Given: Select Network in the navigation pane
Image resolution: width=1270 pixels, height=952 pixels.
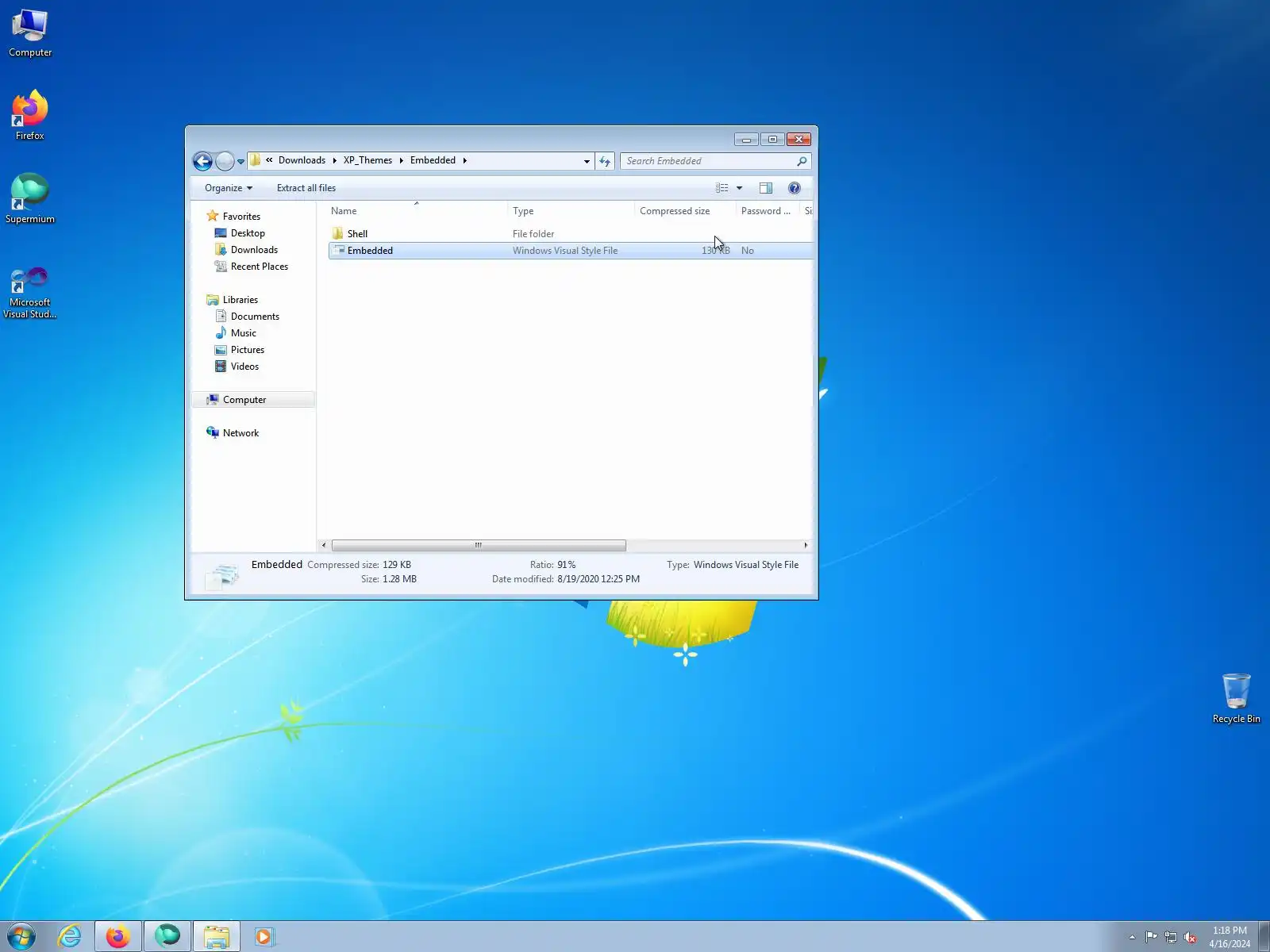Looking at the screenshot, I should [241, 433].
